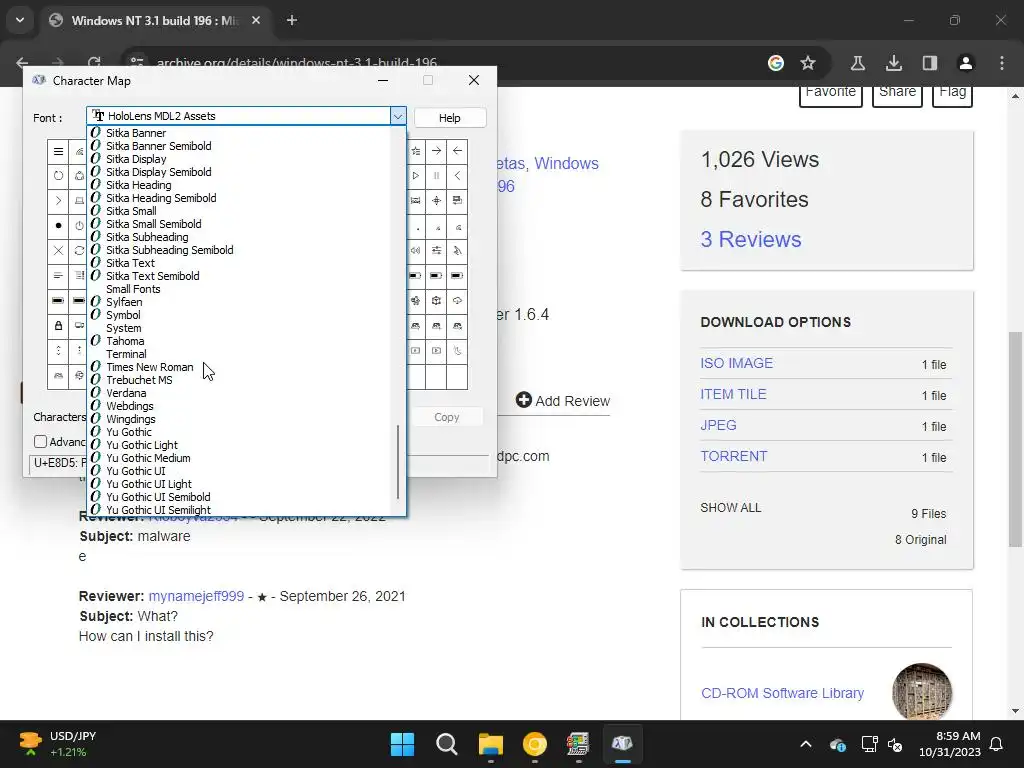Open File Explorer from the taskbar

(x=490, y=744)
